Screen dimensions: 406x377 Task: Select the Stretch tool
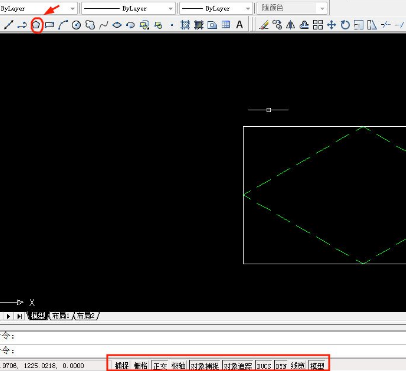372,25
